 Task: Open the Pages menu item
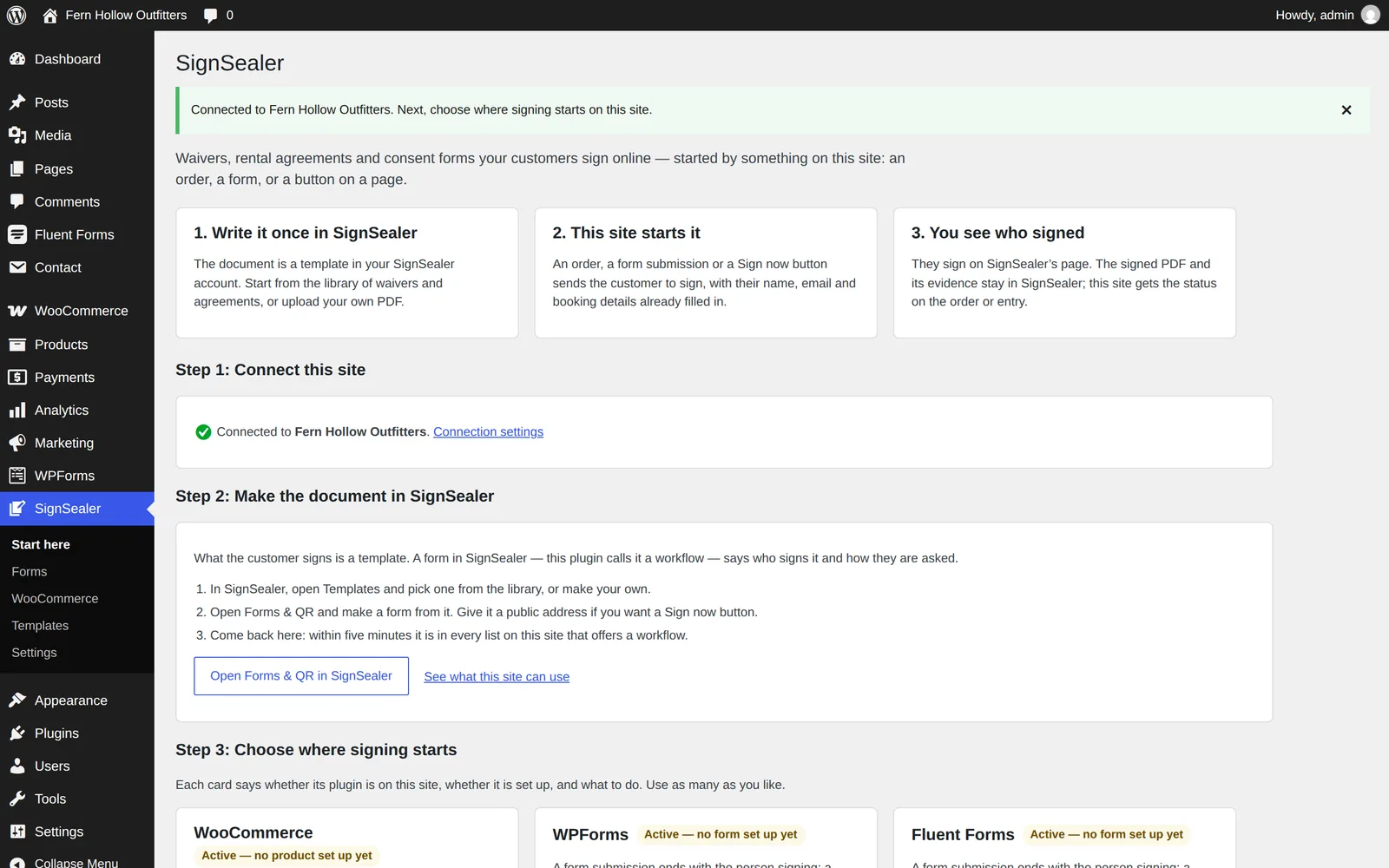[77, 169]
